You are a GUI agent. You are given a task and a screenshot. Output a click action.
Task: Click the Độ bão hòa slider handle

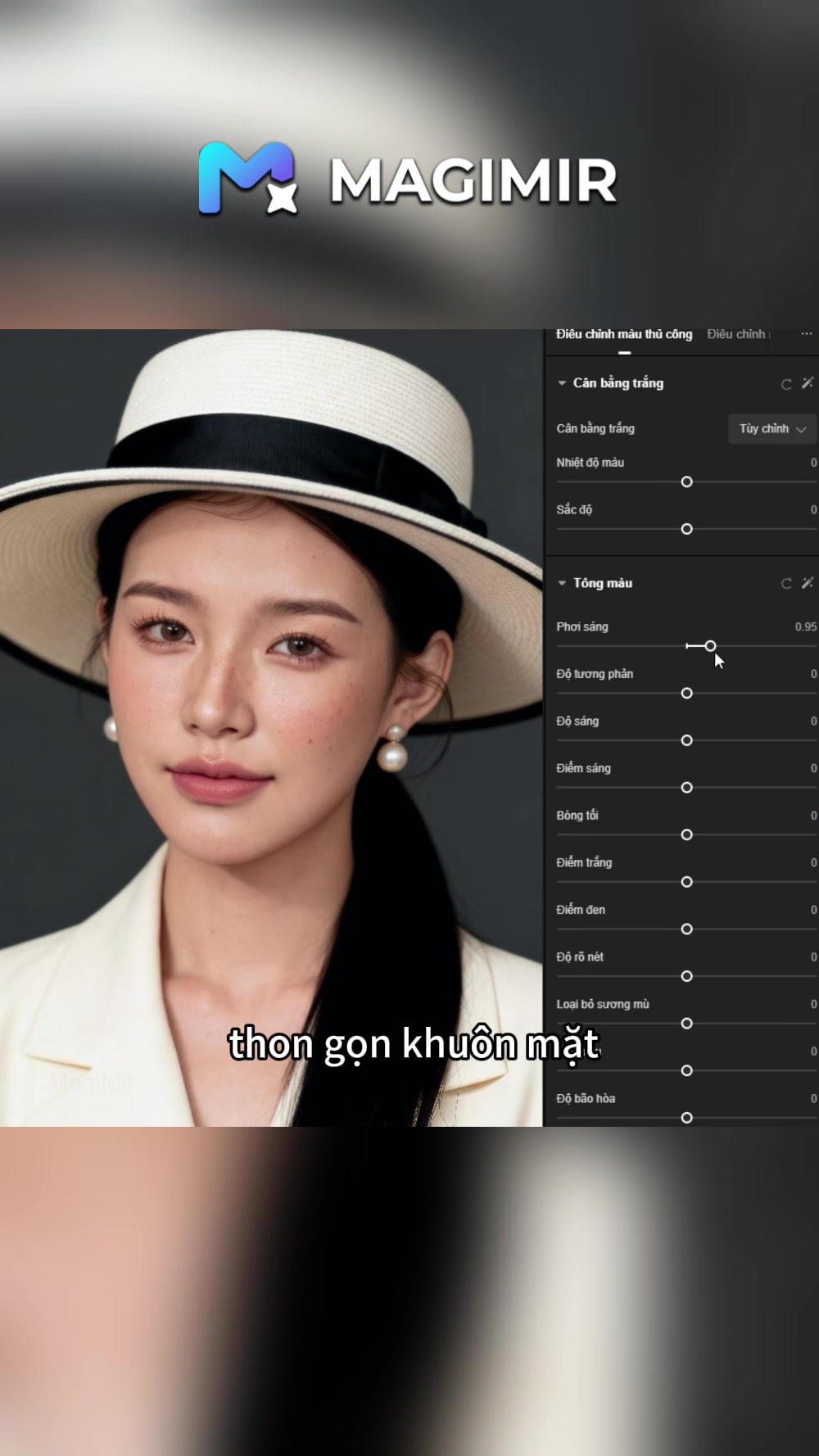[x=687, y=1118]
